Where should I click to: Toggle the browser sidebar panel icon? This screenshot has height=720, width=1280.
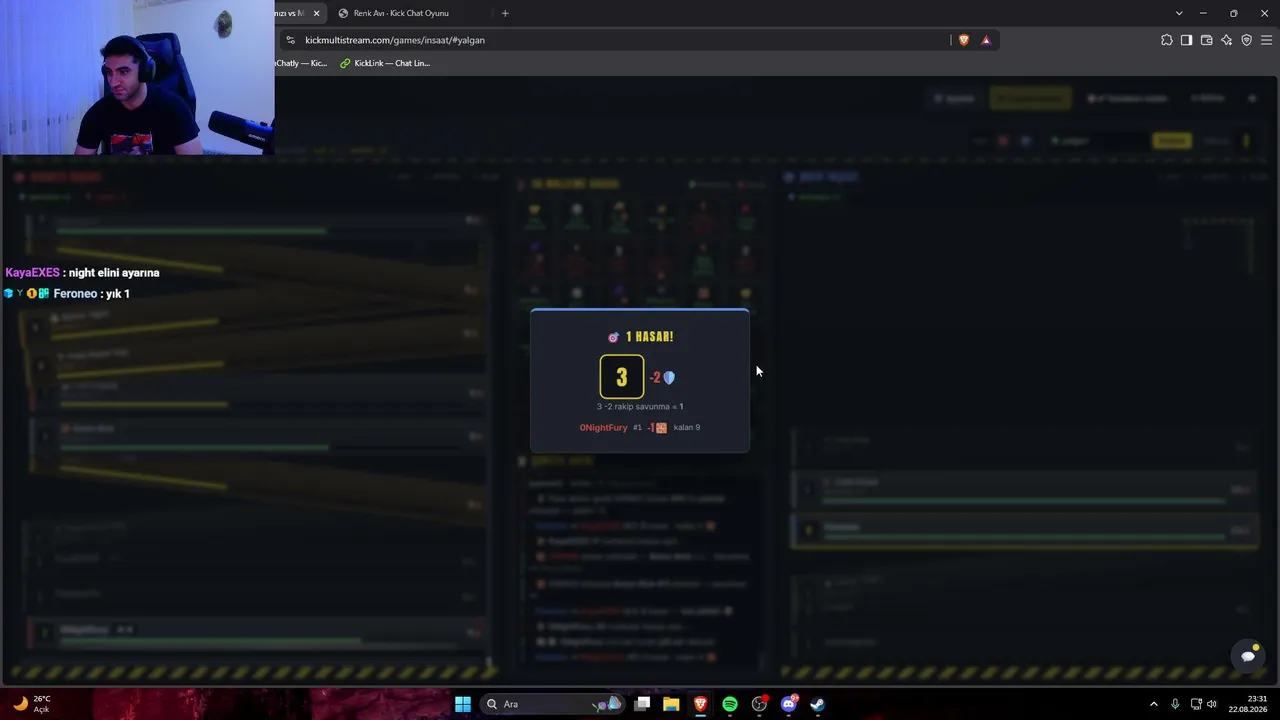coord(1186,40)
